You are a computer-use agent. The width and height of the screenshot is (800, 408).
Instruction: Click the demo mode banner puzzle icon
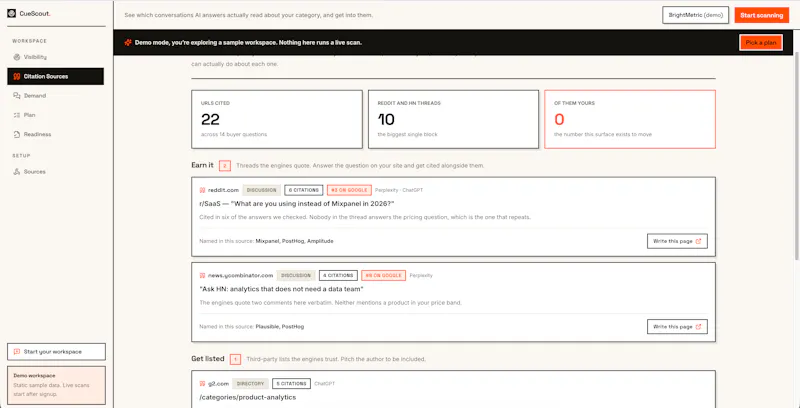tap(128, 43)
